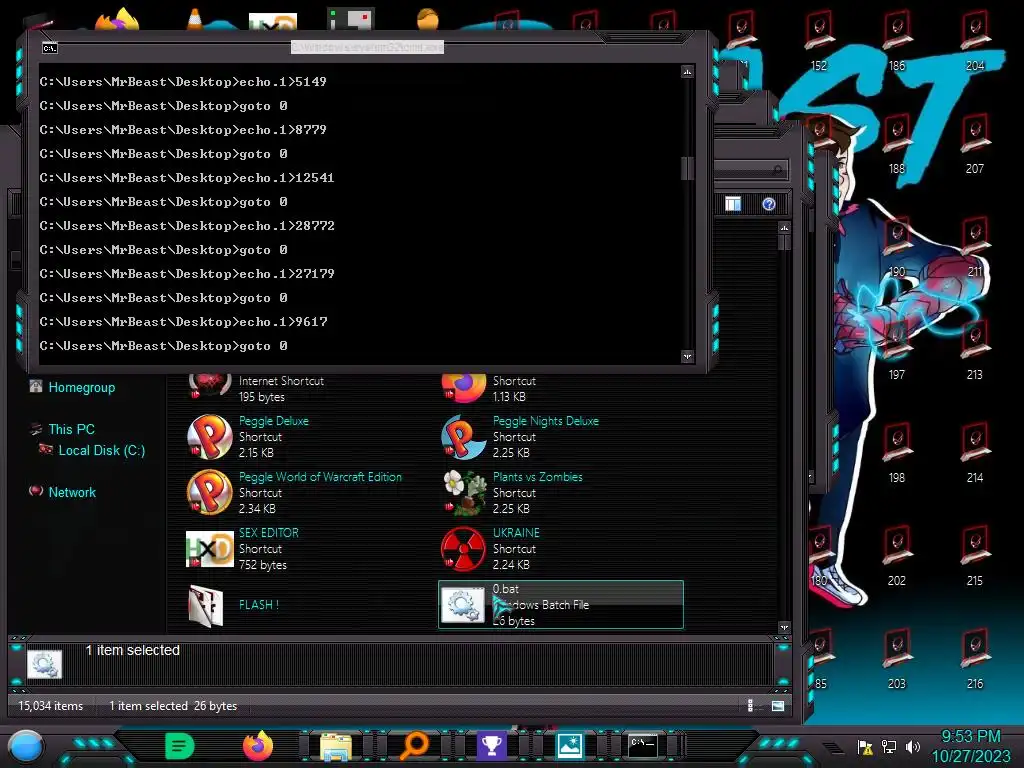Viewport: 1024px width, 768px height.
Task: Switch Explorer to large icons view button
Action: pyautogui.click(x=778, y=705)
